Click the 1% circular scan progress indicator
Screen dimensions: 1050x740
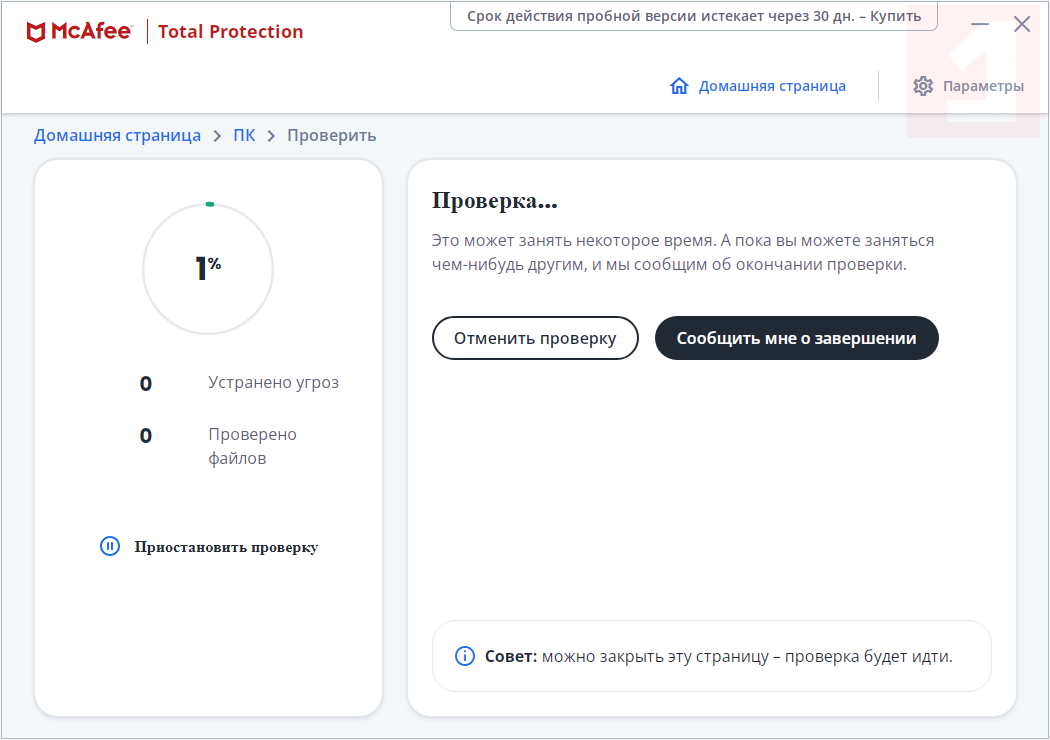pos(208,268)
